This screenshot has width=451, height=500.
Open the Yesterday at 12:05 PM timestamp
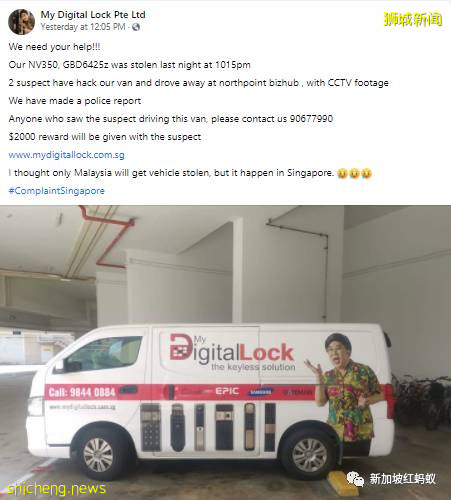[83, 27]
